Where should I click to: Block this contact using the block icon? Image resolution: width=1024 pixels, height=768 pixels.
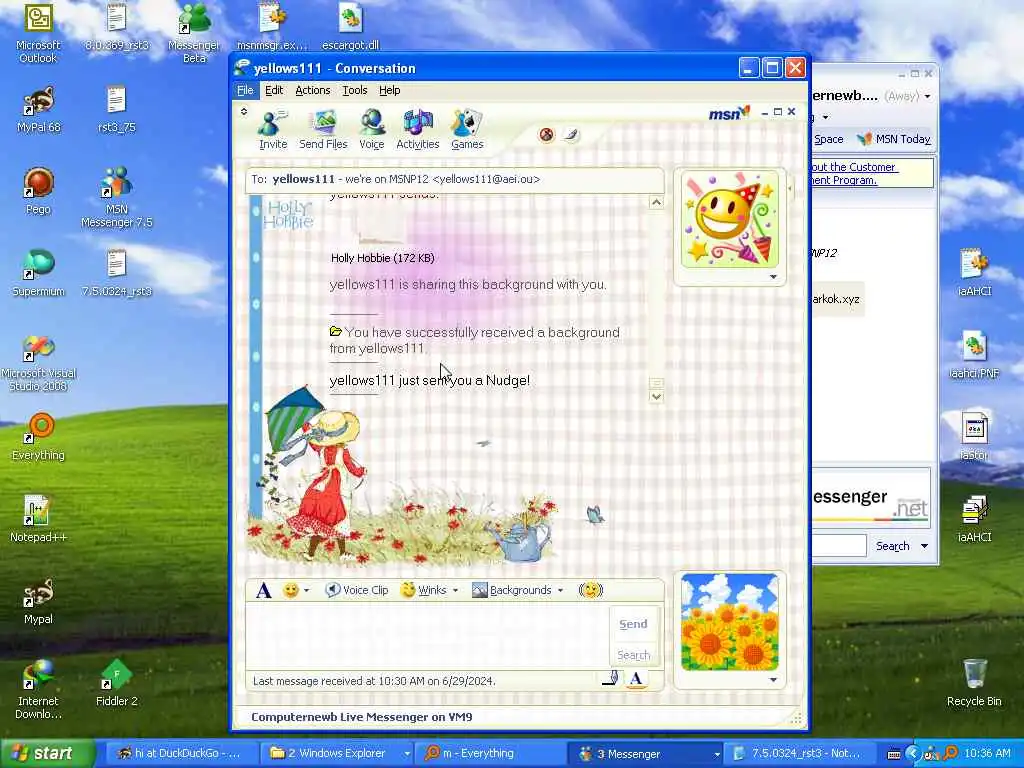[547, 135]
